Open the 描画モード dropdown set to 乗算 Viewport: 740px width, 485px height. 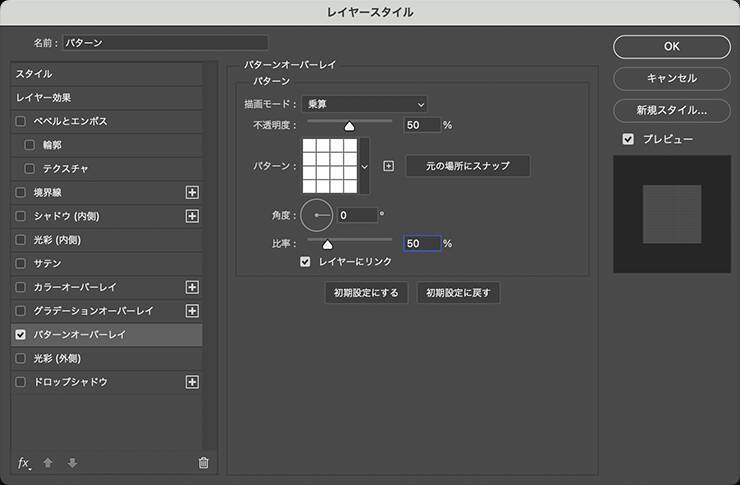pos(364,104)
